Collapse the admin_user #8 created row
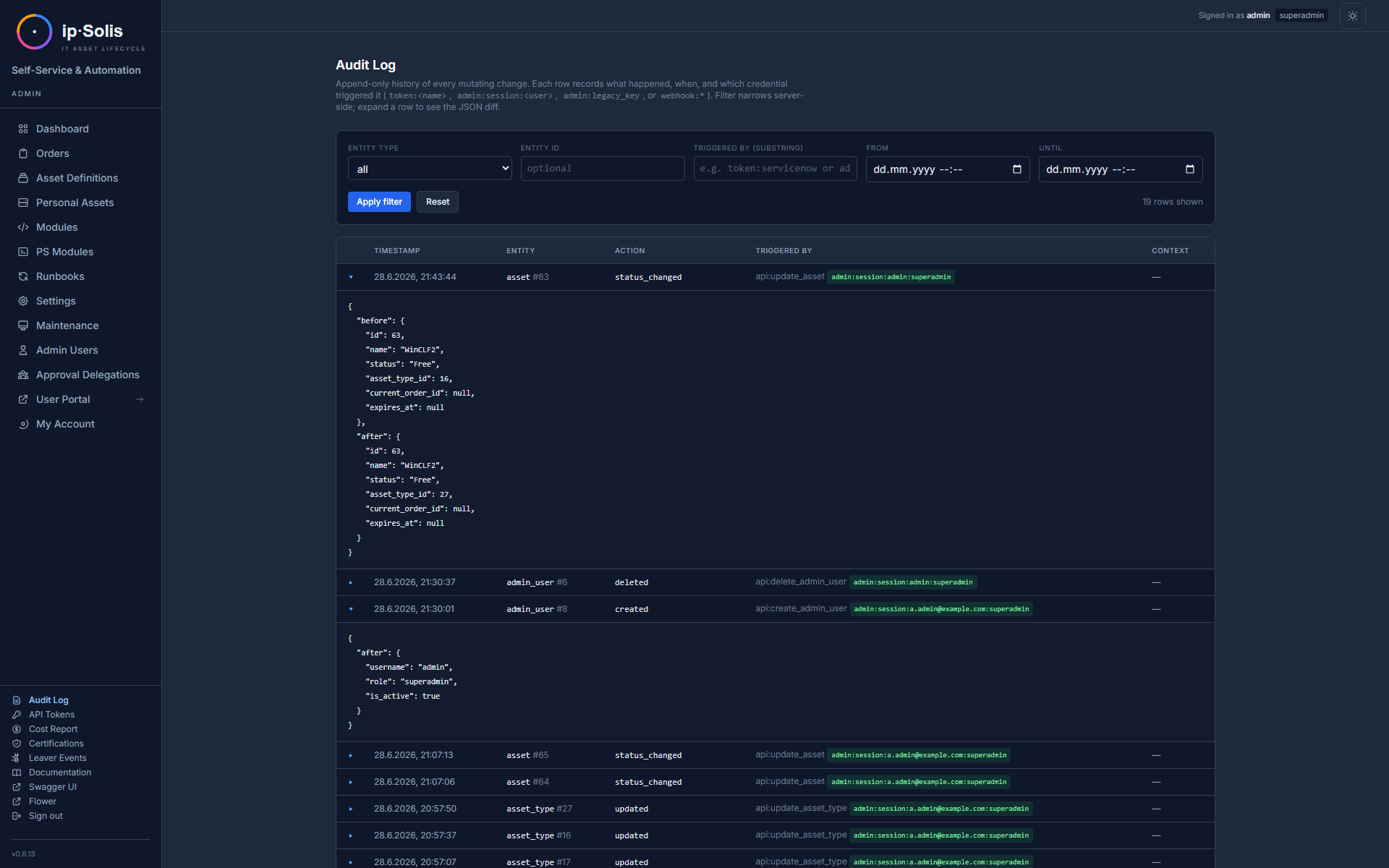The image size is (1389, 868). pos(351,609)
